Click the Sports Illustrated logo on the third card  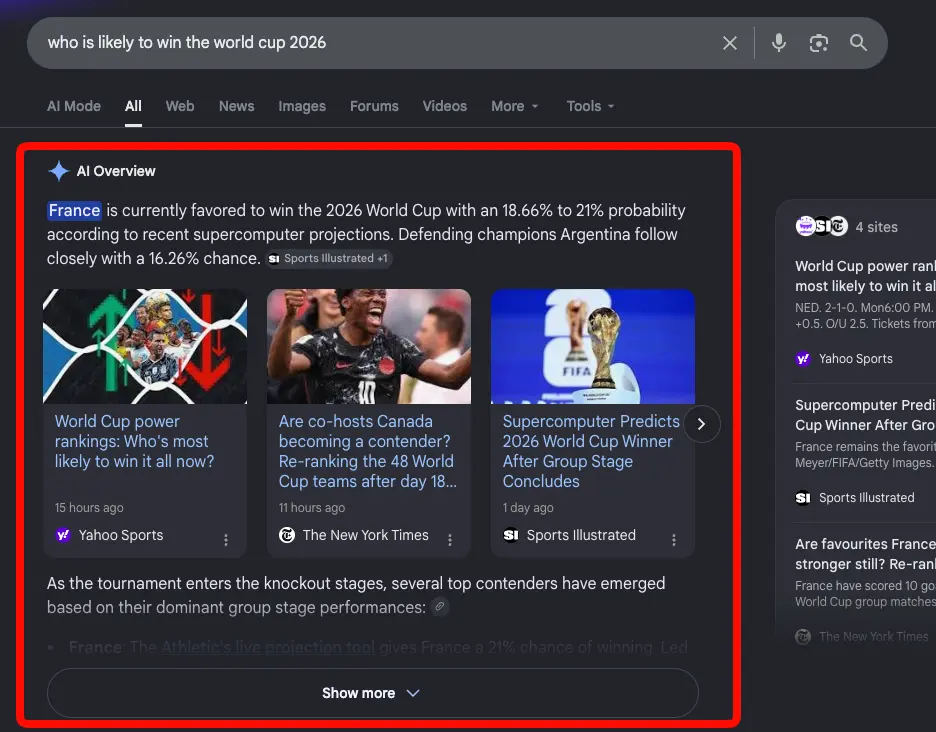click(510, 535)
